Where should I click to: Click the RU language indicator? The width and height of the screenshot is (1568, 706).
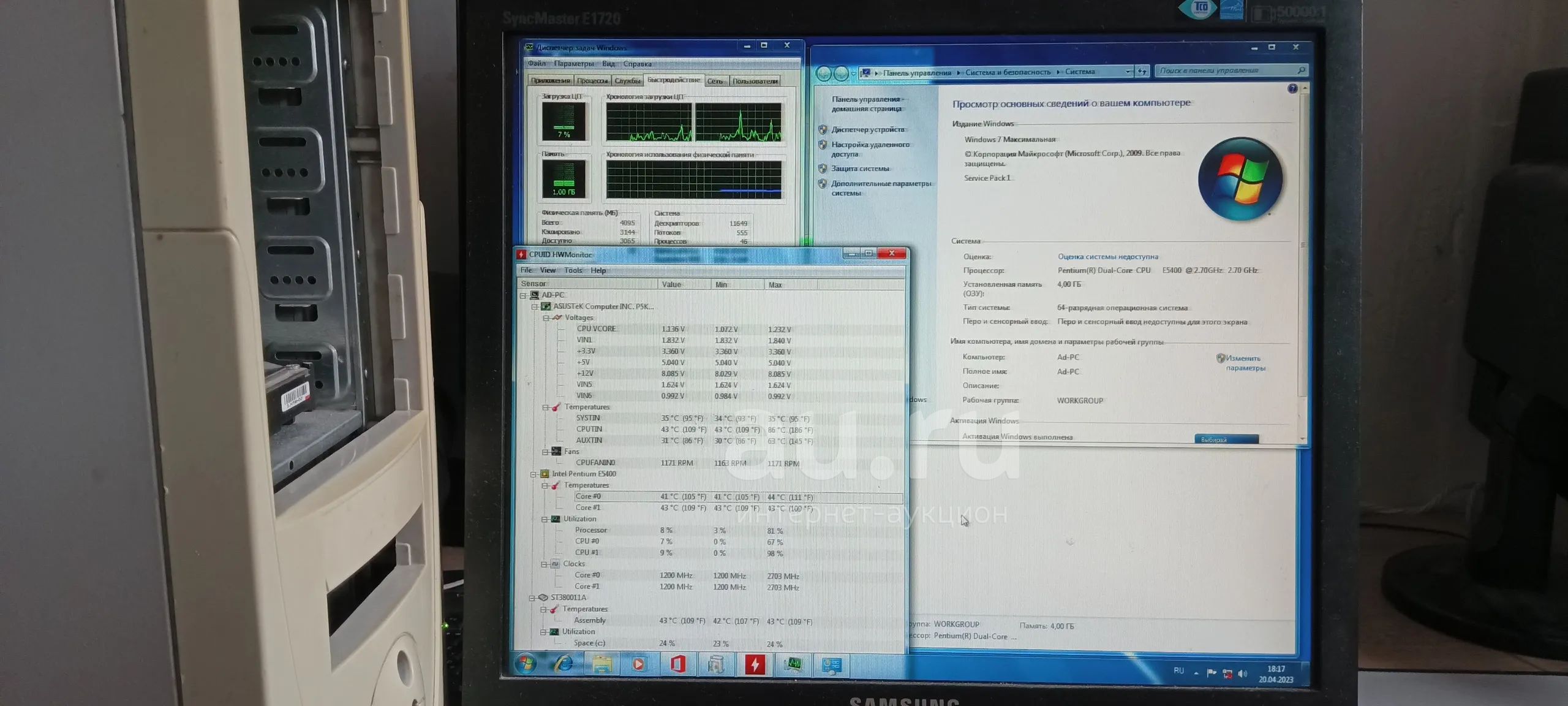[x=1179, y=670]
